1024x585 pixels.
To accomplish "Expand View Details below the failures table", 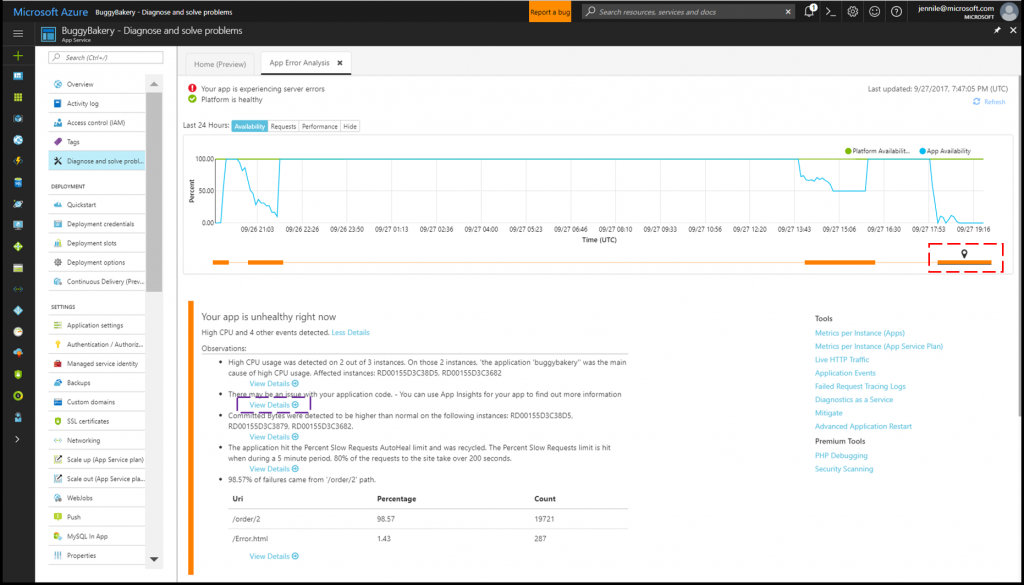I will click(x=273, y=556).
